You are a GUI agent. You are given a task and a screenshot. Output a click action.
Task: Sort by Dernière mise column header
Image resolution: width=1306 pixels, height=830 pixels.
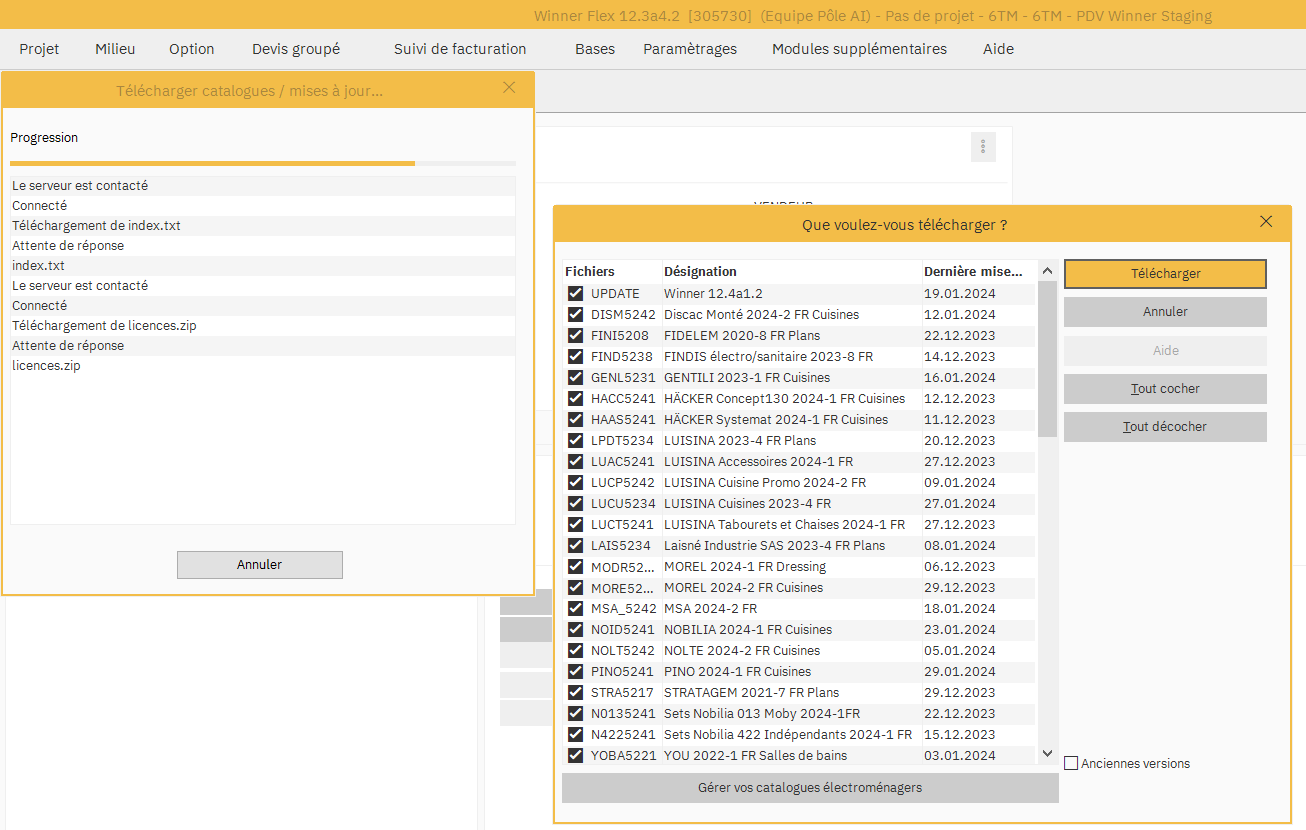tap(972, 271)
